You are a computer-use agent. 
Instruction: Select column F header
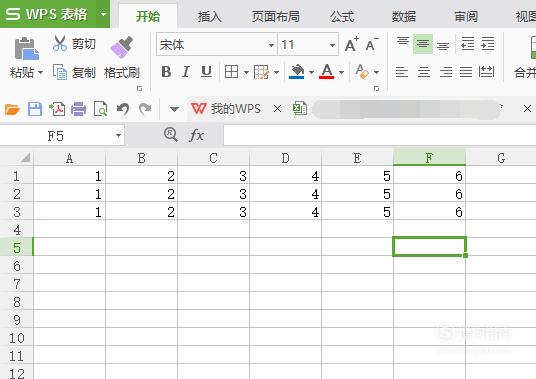pos(429,158)
